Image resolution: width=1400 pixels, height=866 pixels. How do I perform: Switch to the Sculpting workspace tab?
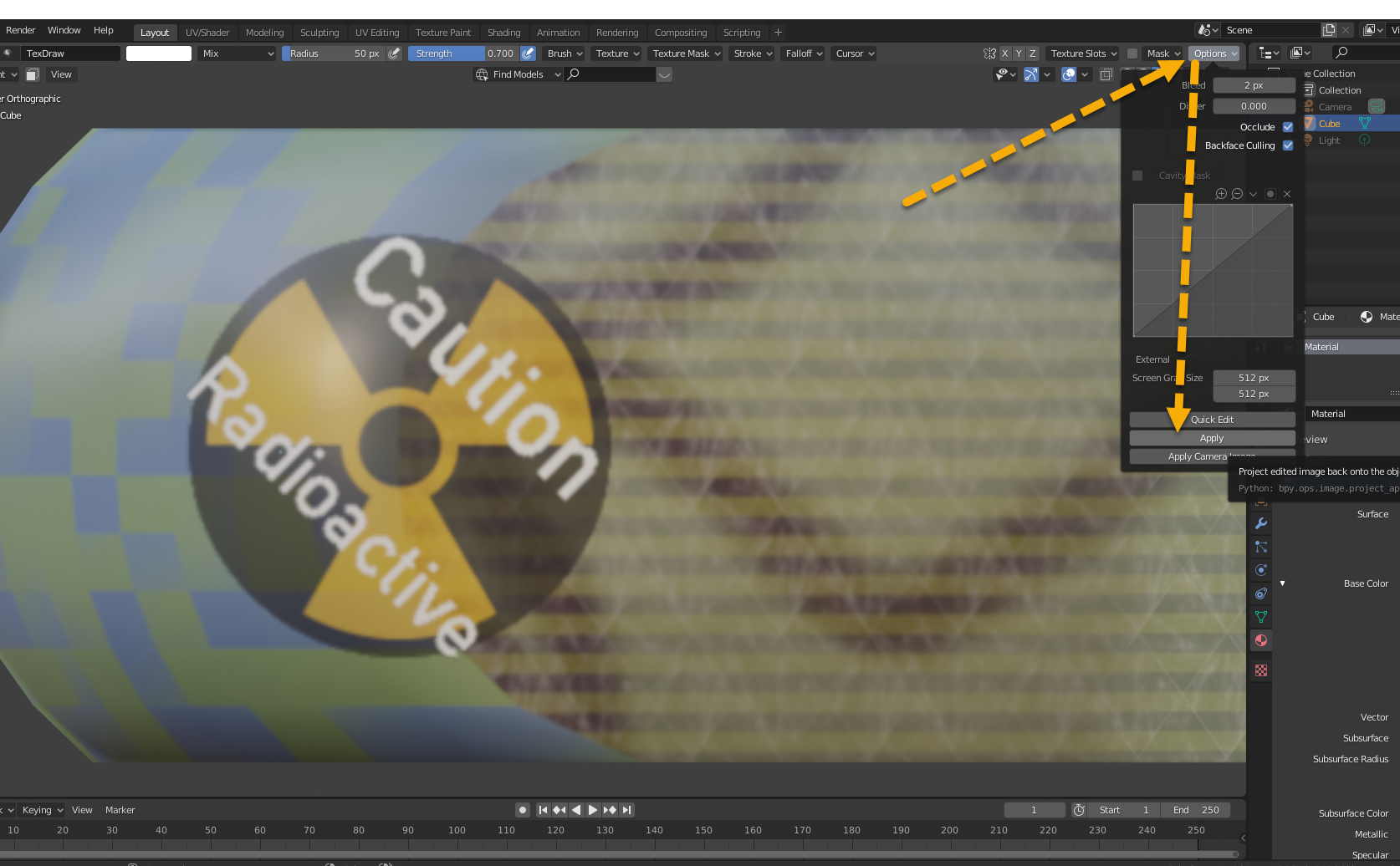[x=319, y=33]
